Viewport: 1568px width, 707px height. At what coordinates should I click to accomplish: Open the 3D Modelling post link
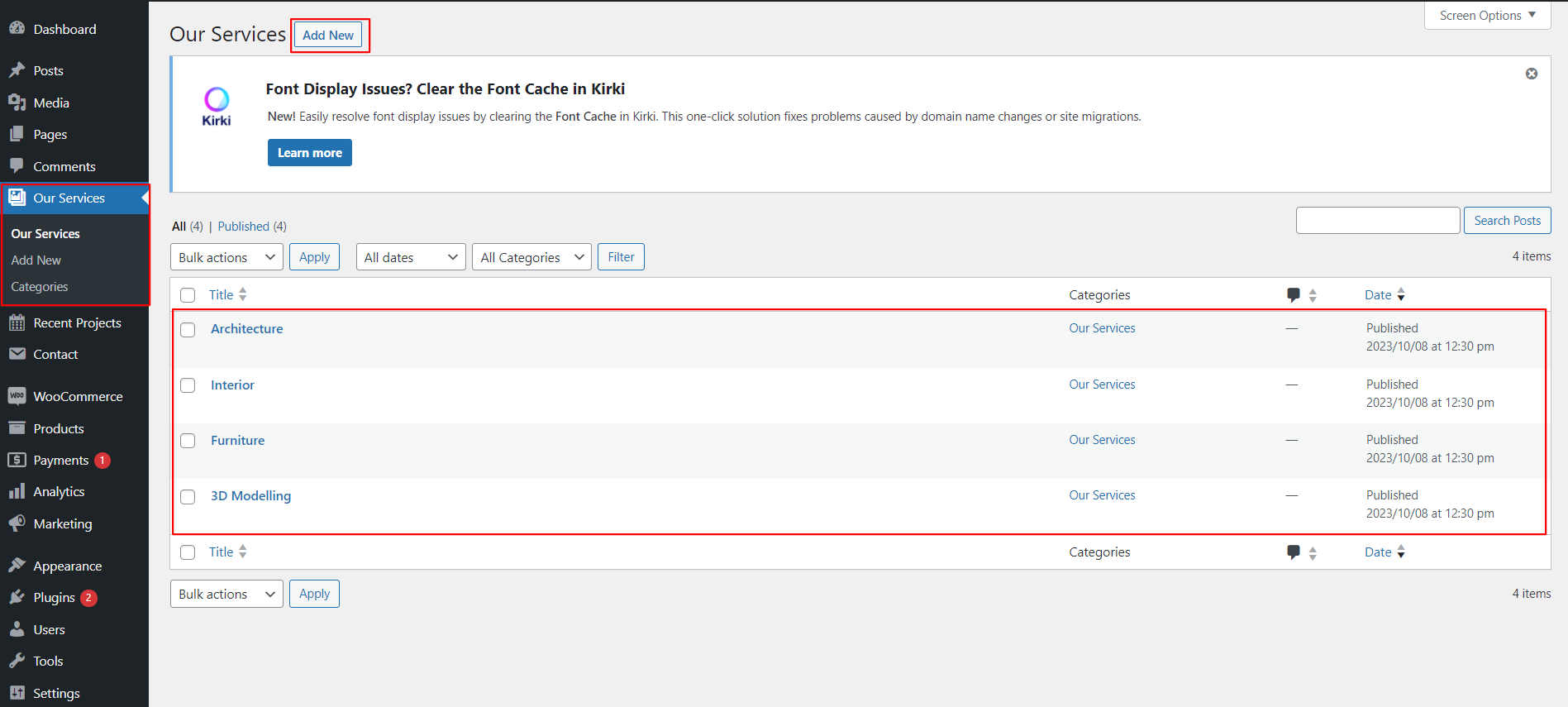point(250,495)
